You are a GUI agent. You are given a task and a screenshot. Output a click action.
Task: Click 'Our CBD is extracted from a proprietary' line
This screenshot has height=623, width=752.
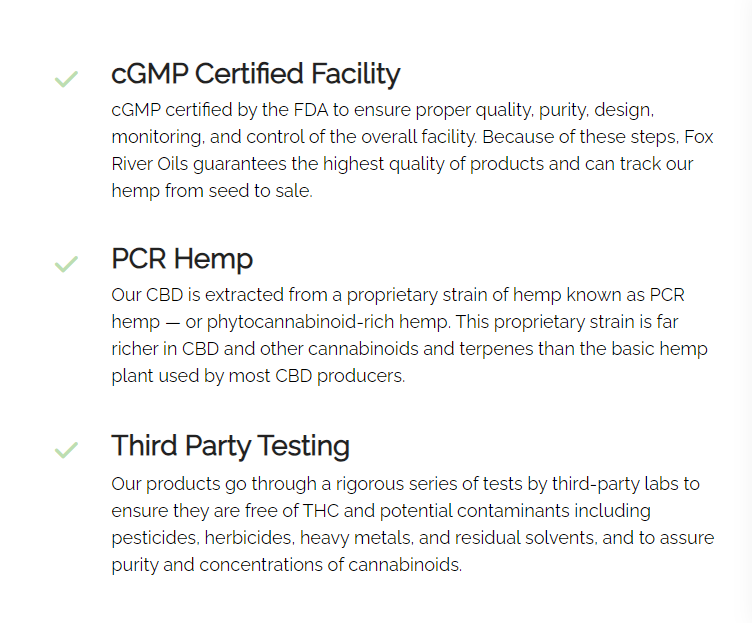click(x=398, y=295)
